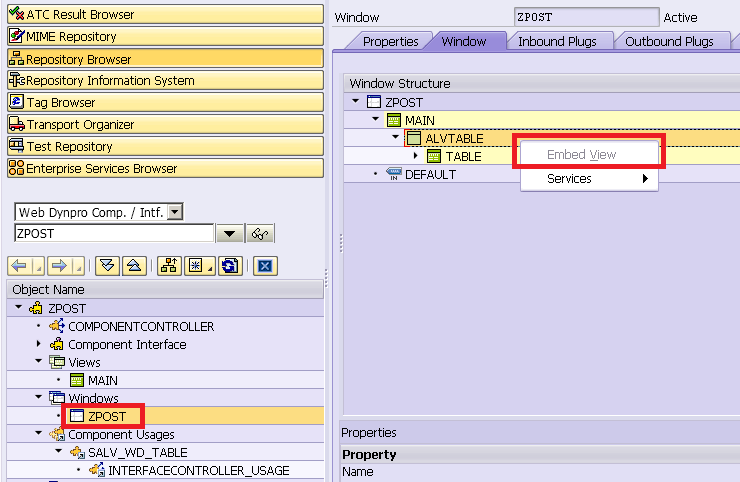This screenshot has height=482, width=740.
Task: Collapse the ZPOST component root node
Action: point(18,307)
